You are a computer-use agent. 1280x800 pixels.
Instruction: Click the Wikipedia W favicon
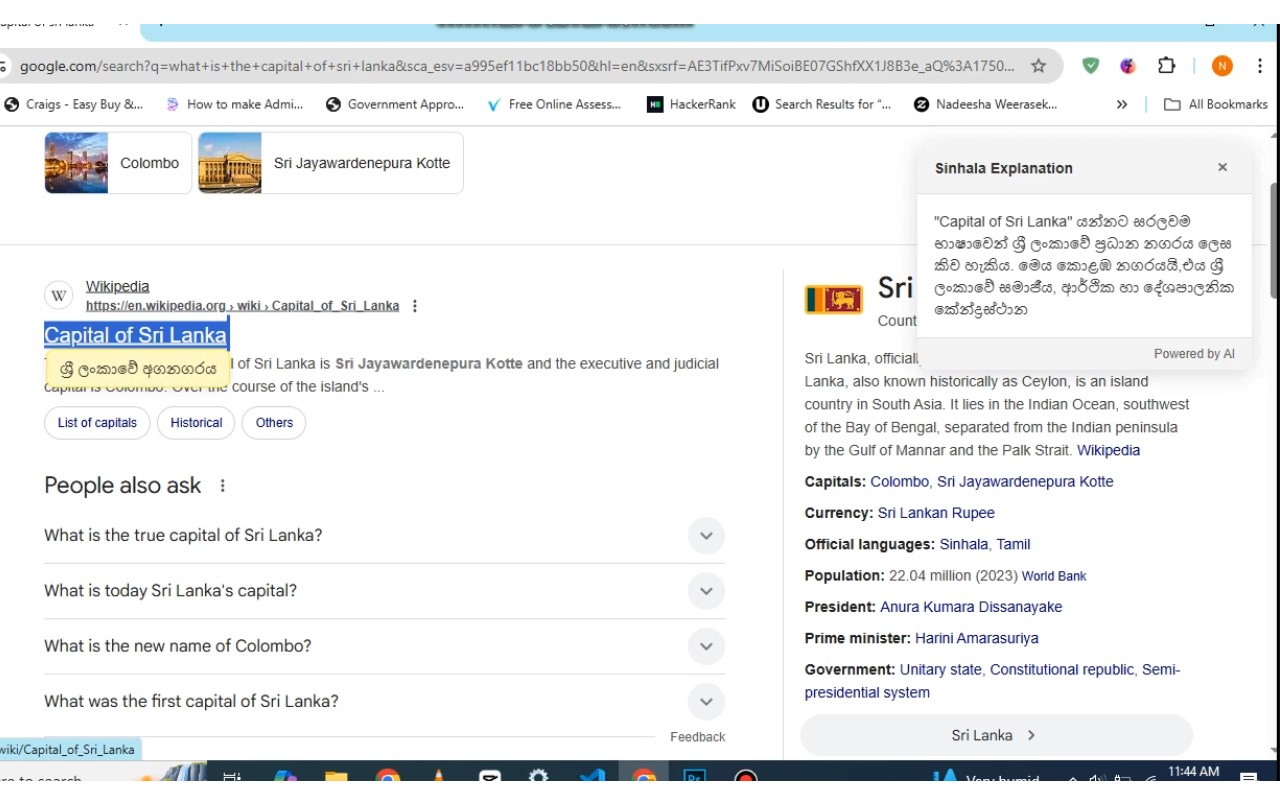[59, 295]
